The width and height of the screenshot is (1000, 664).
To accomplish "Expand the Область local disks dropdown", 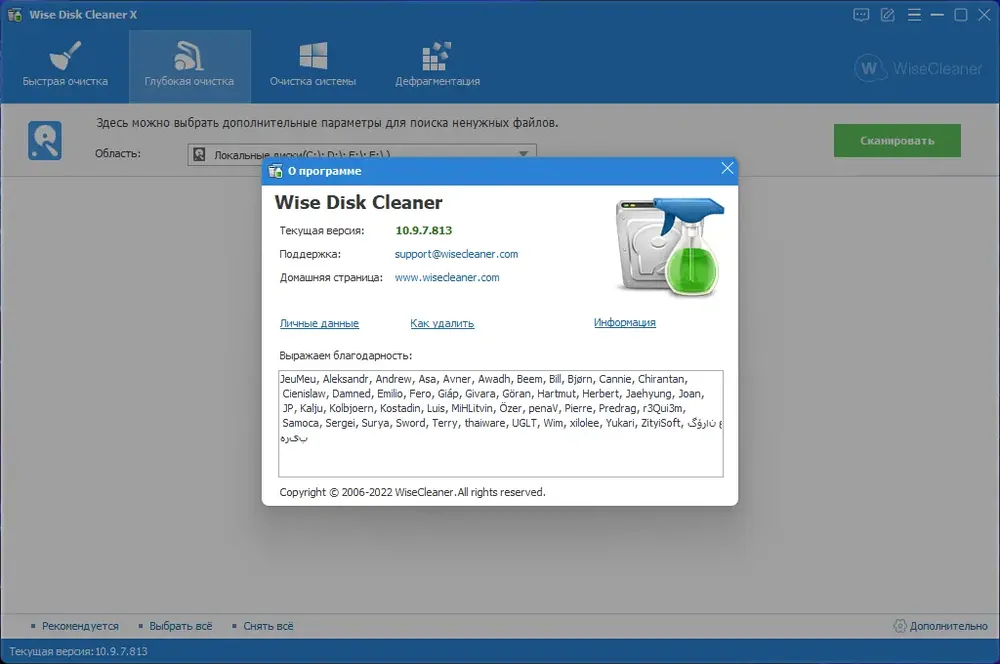I will (362, 154).
